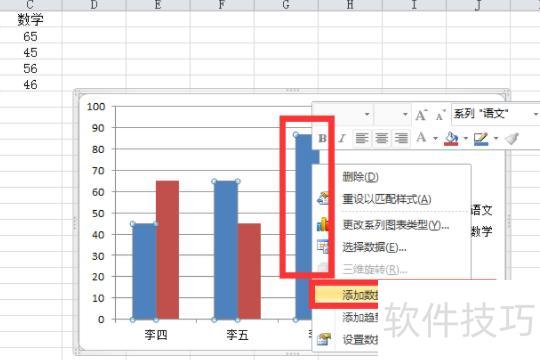
Task: Toggle Bold in the mini toolbar
Action: 322,138
